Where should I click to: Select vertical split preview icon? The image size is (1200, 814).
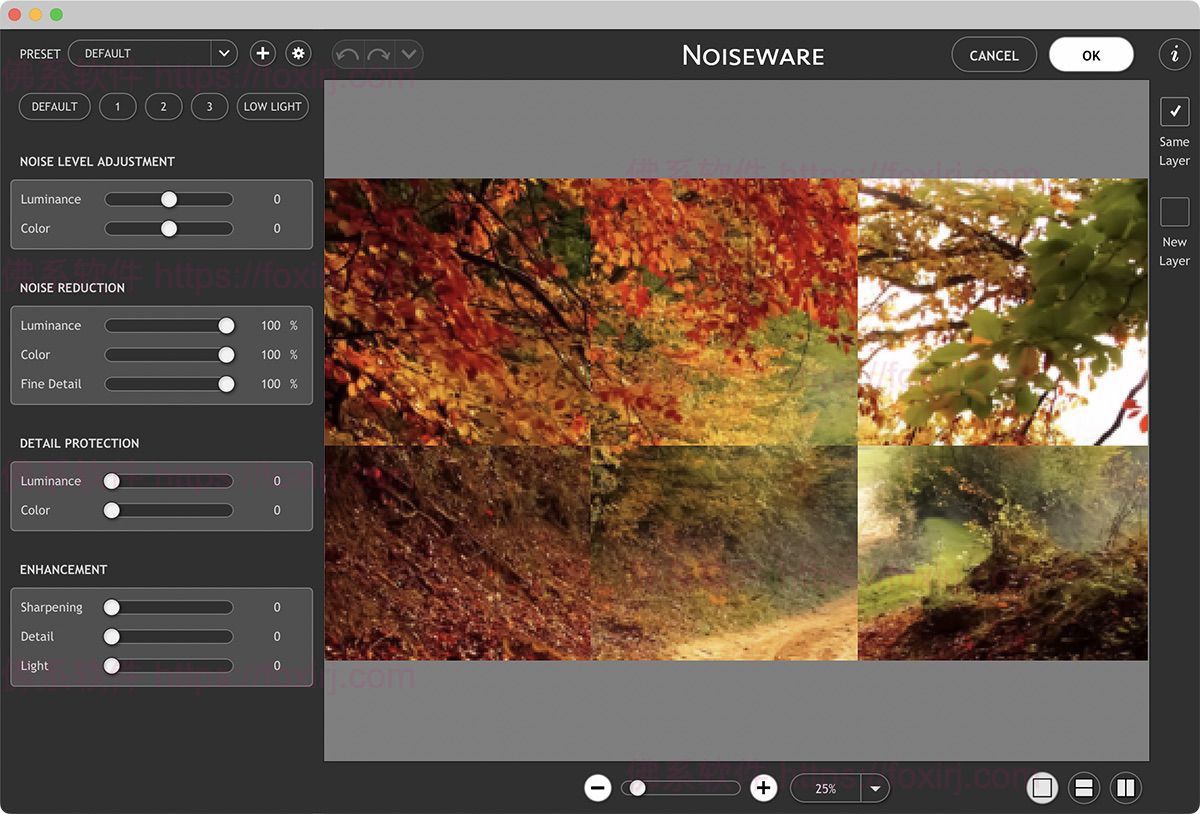[1125, 788]
